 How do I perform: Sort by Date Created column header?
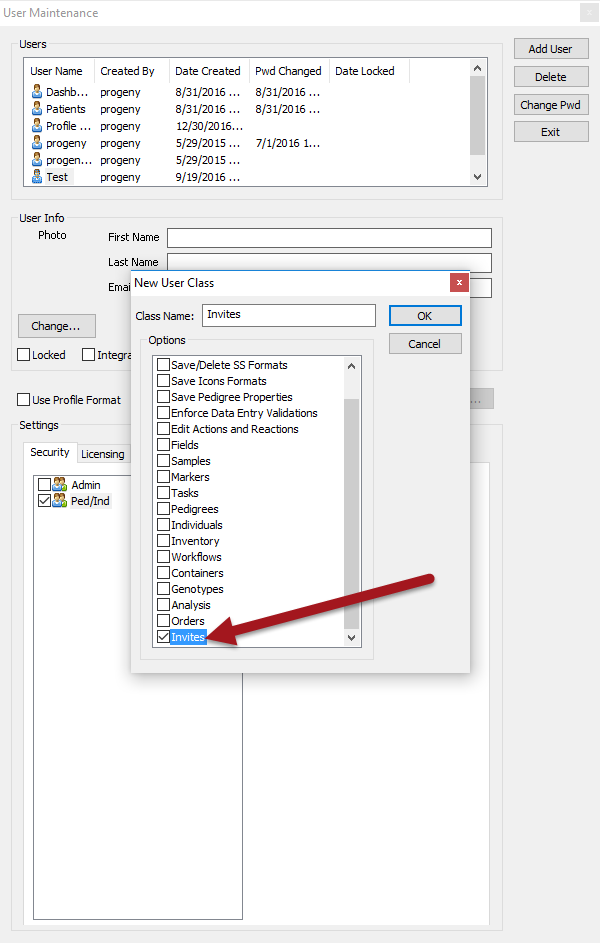208,71
